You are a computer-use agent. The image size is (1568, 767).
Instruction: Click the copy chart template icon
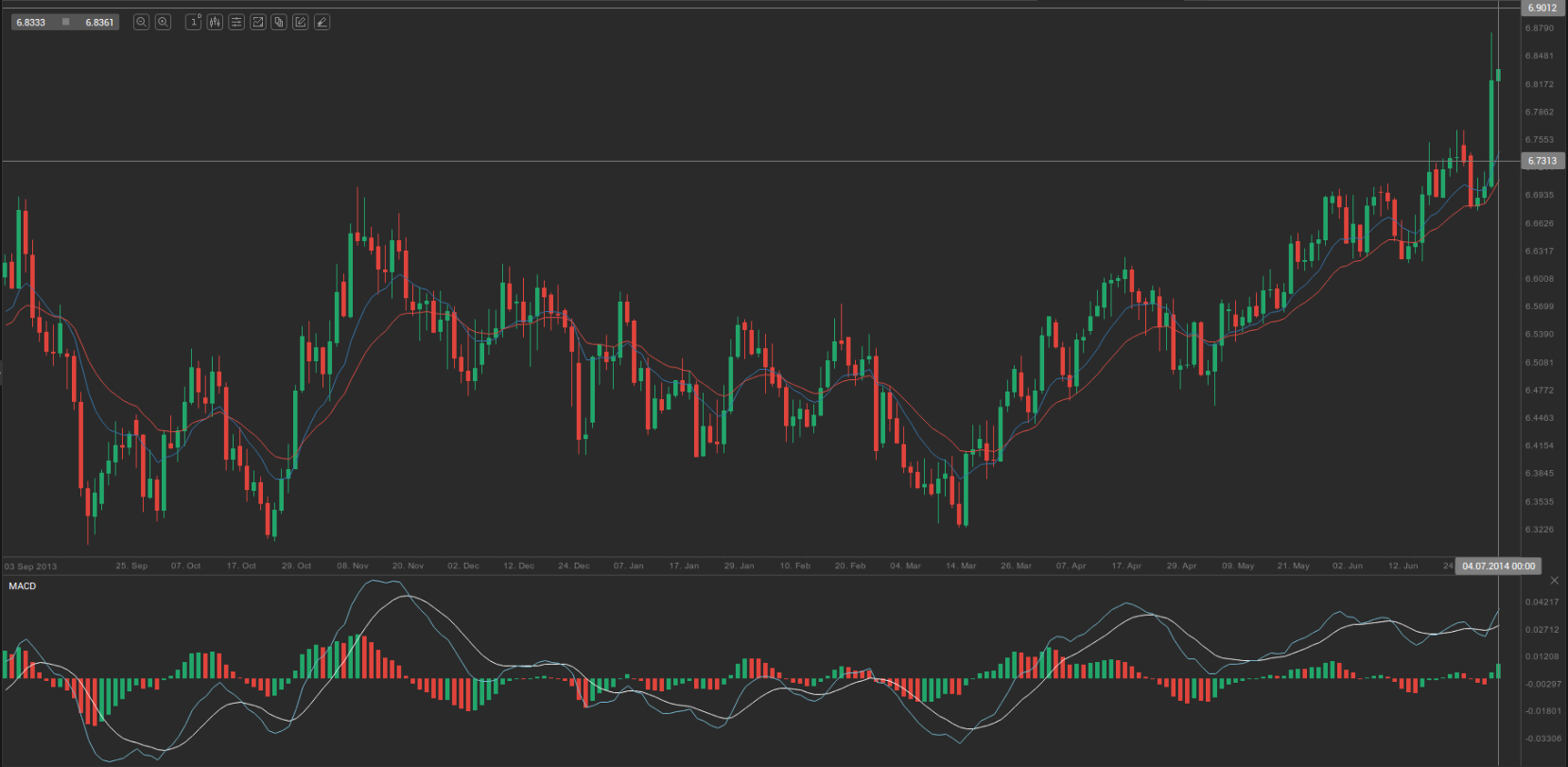pyautogui.click(x=279, y=22)
